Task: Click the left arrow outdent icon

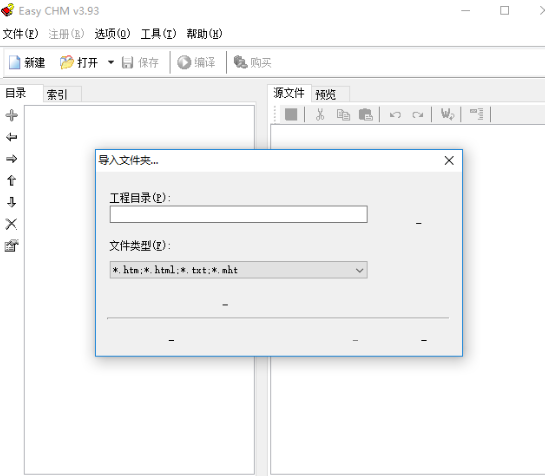Action: (11, 137)
